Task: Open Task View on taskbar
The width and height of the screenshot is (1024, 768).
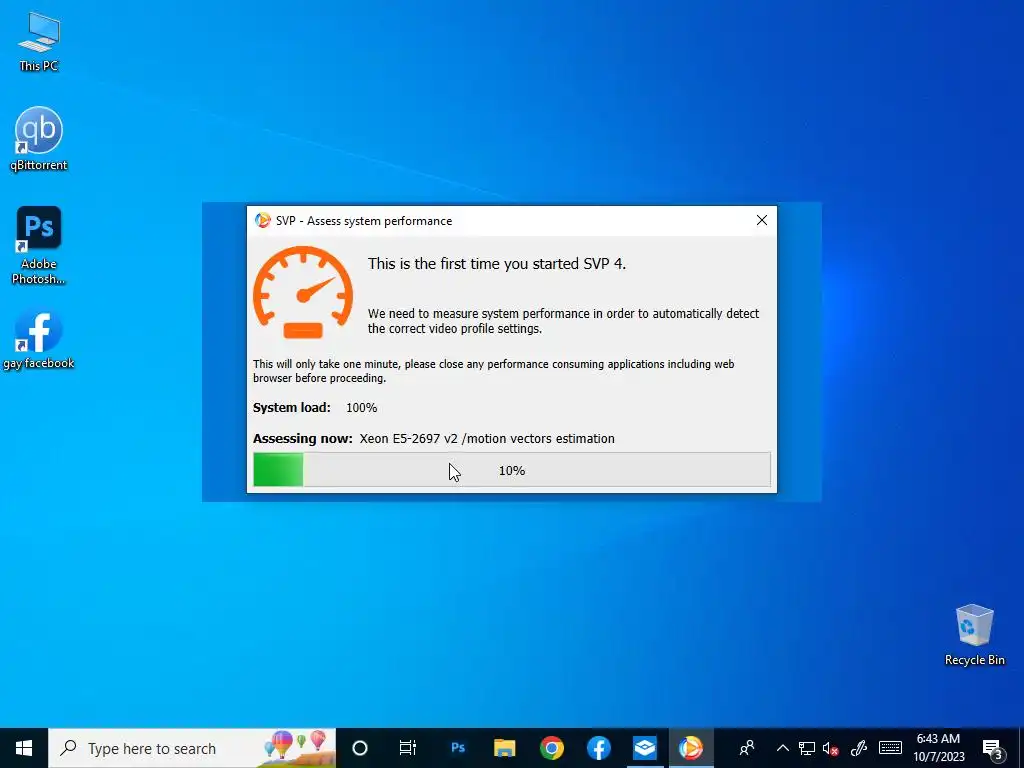Action: point(408,748)
